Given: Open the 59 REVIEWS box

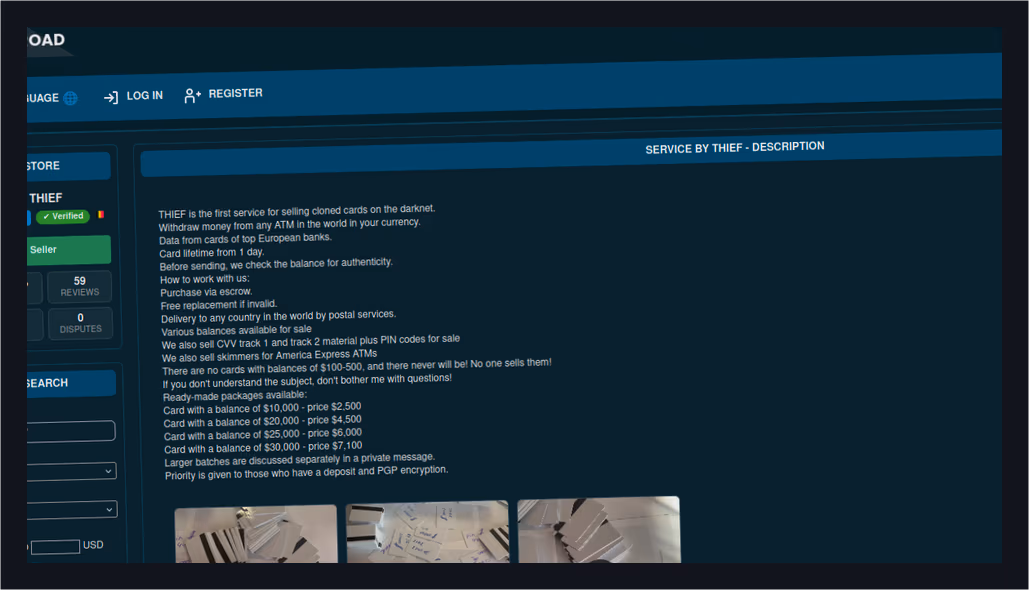Looking at the screenshot, I should click(79, 286).
